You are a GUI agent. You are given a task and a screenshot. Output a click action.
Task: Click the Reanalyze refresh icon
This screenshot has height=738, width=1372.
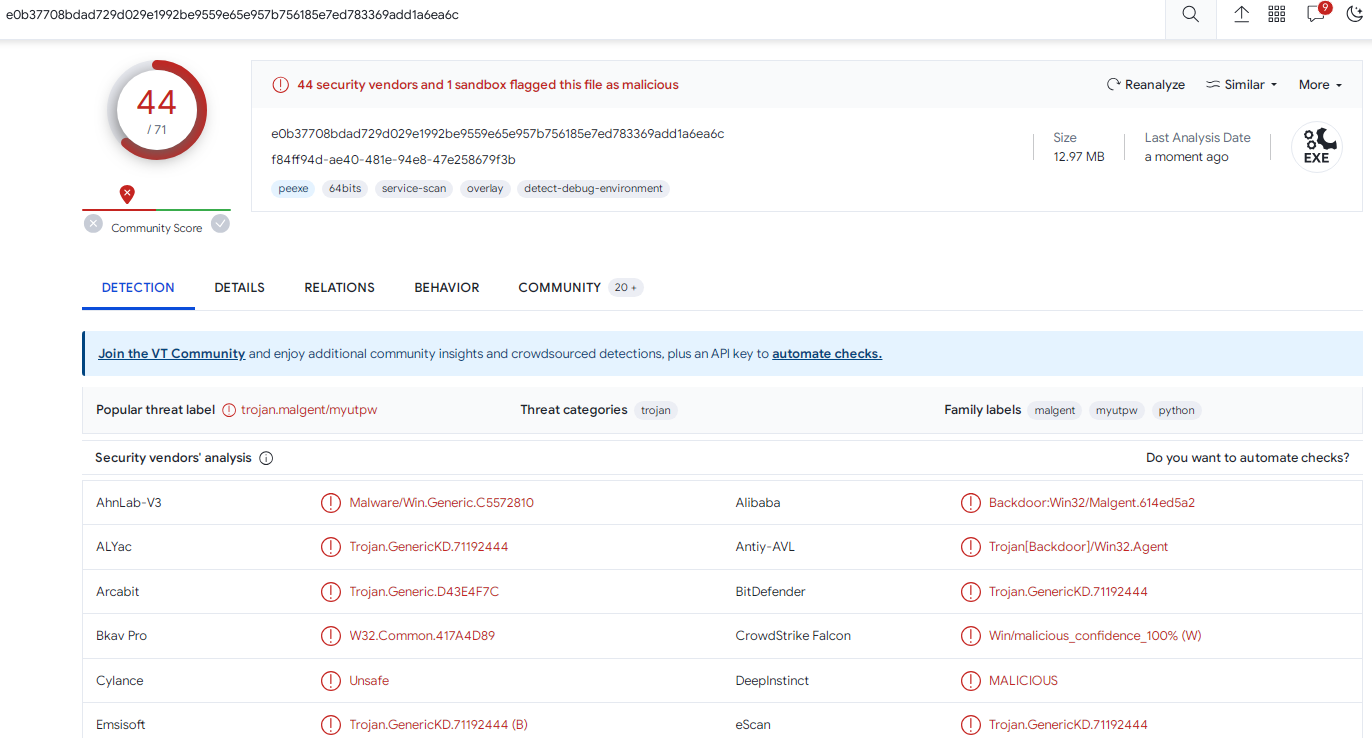1113,85
